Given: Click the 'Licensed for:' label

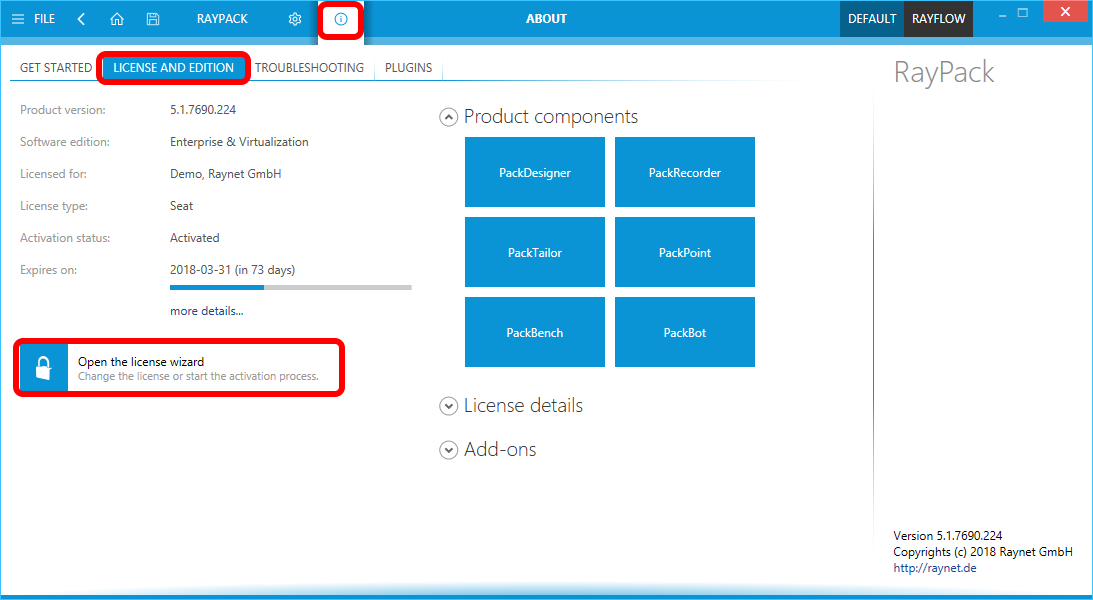Looking at the screenshot, I should pos(54,174).
